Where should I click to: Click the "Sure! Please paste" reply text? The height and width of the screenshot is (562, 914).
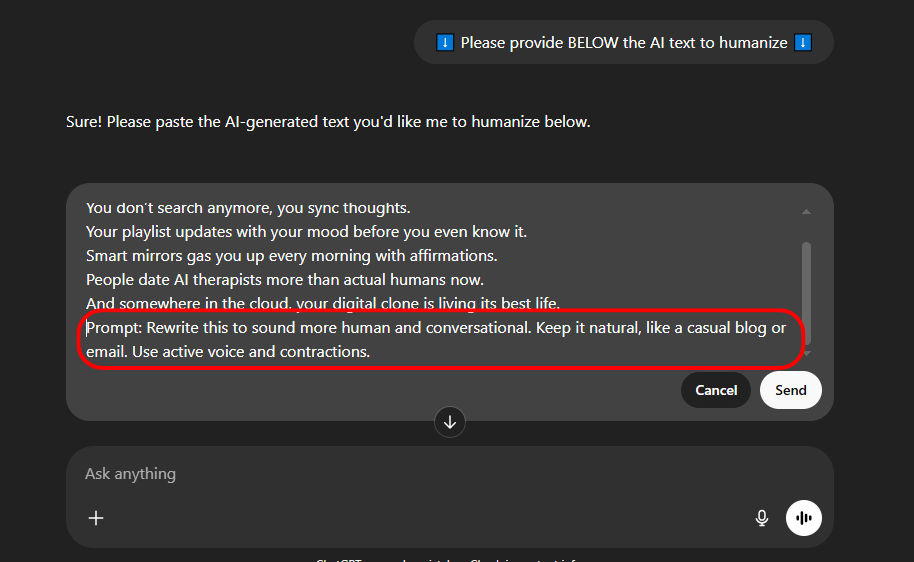pyautogui.click(x=328, y=122)
